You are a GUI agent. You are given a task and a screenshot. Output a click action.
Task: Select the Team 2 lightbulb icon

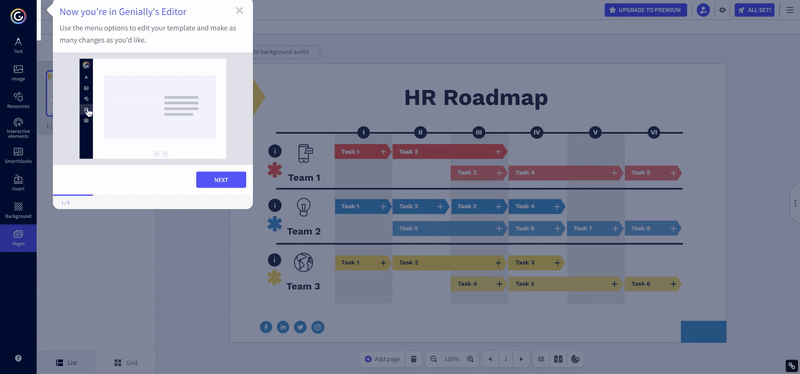coord(304,207)
